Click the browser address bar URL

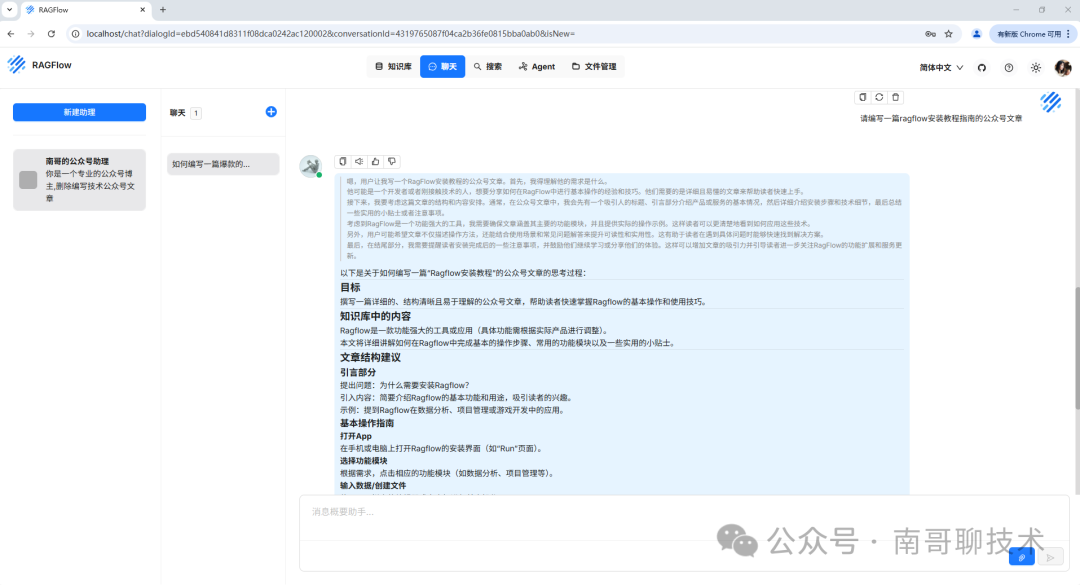click(x=331, y=34)
